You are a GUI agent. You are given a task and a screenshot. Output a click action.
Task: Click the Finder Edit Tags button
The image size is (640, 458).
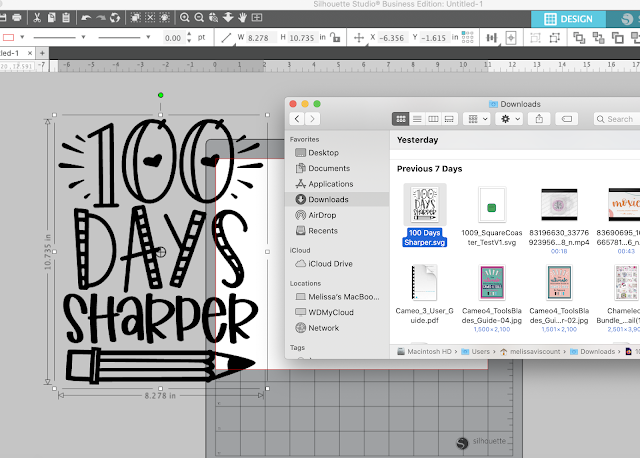567,119
